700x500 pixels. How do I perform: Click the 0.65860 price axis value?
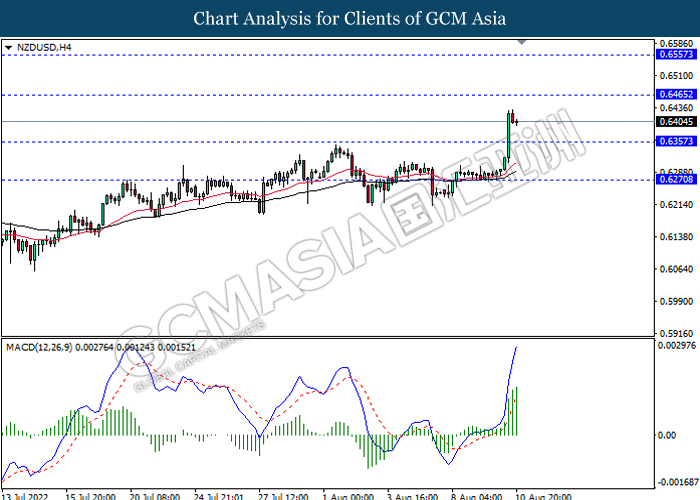coord(676,44)
